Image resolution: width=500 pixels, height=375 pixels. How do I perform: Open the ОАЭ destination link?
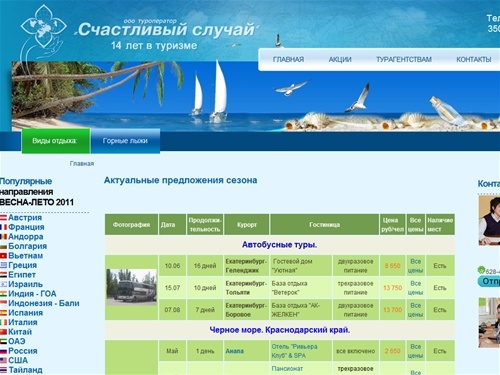pyautogui.click(x=17, y=341)
